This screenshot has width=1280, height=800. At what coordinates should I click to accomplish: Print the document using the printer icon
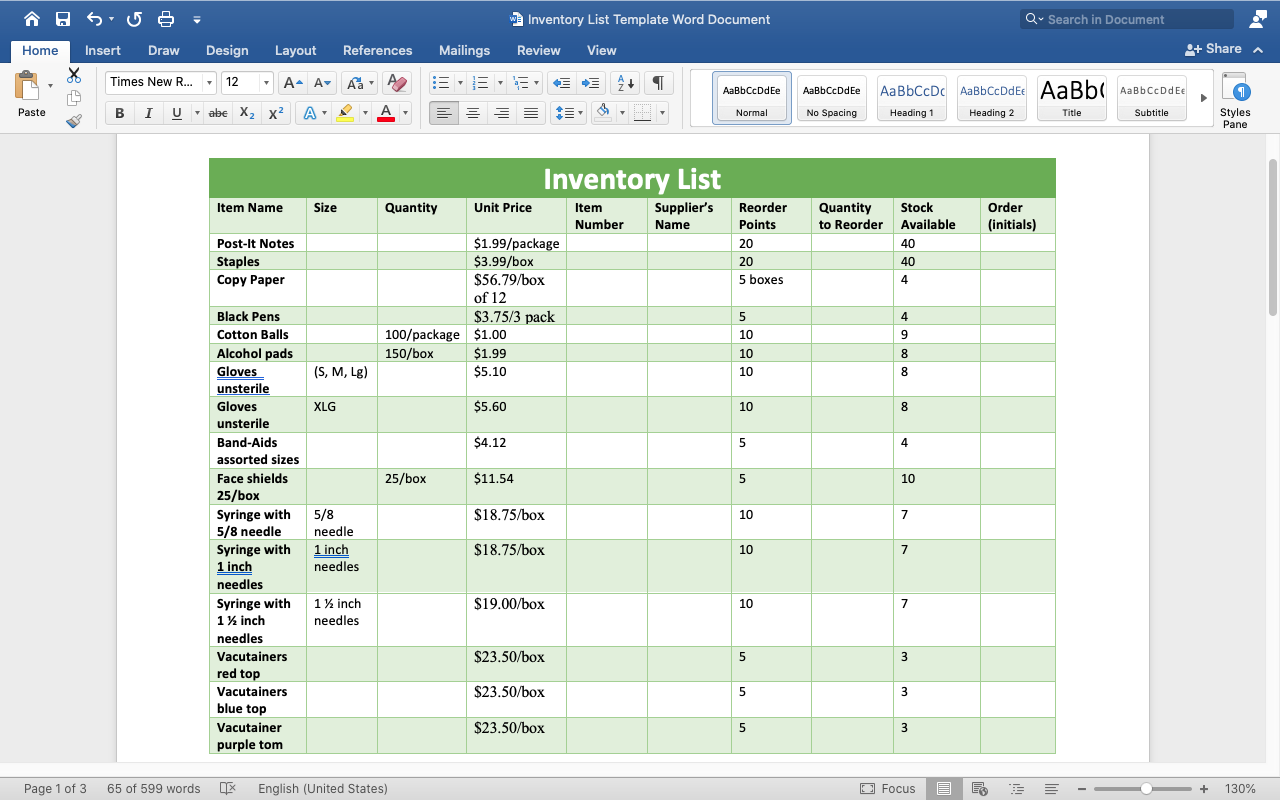(166, 19)
